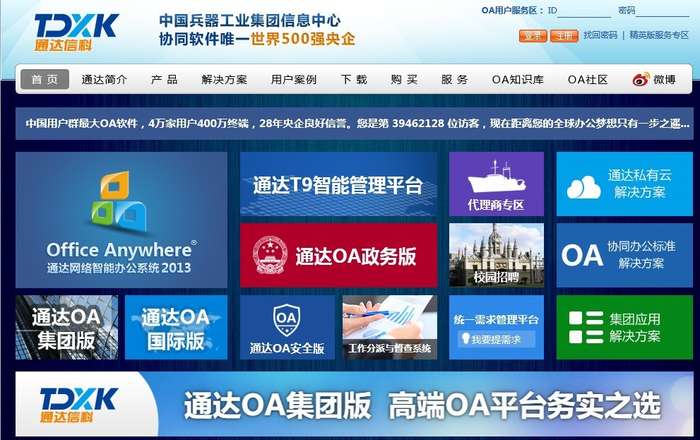Viewport: 700px width, 440px height.
Task: Select the 通达OA安全版 shield tile
Action: [287, 327]
